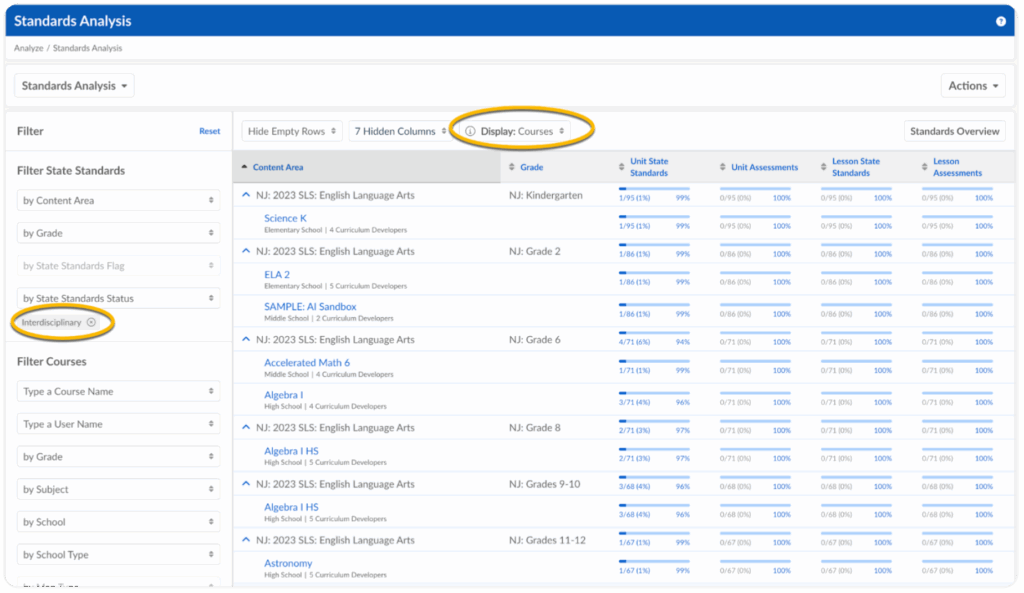Open the Science K course
The image size is (1024, 593).
(x=285, y=218)
